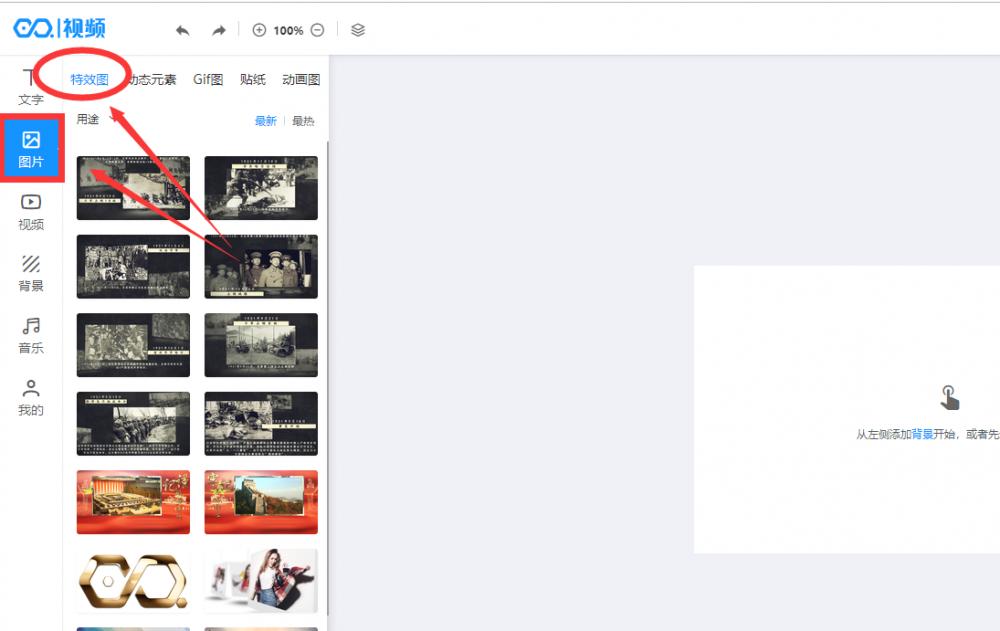Switch to the 特效图 tab
1000x631 pixels.
[89, 80]
